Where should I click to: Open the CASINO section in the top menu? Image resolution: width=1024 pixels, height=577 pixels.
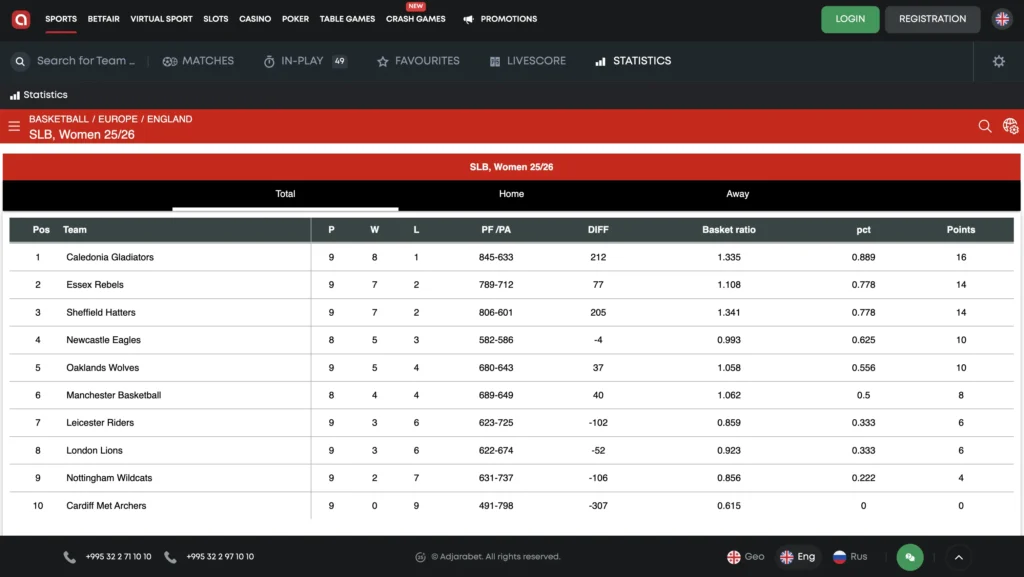click(x=255, y=18)
